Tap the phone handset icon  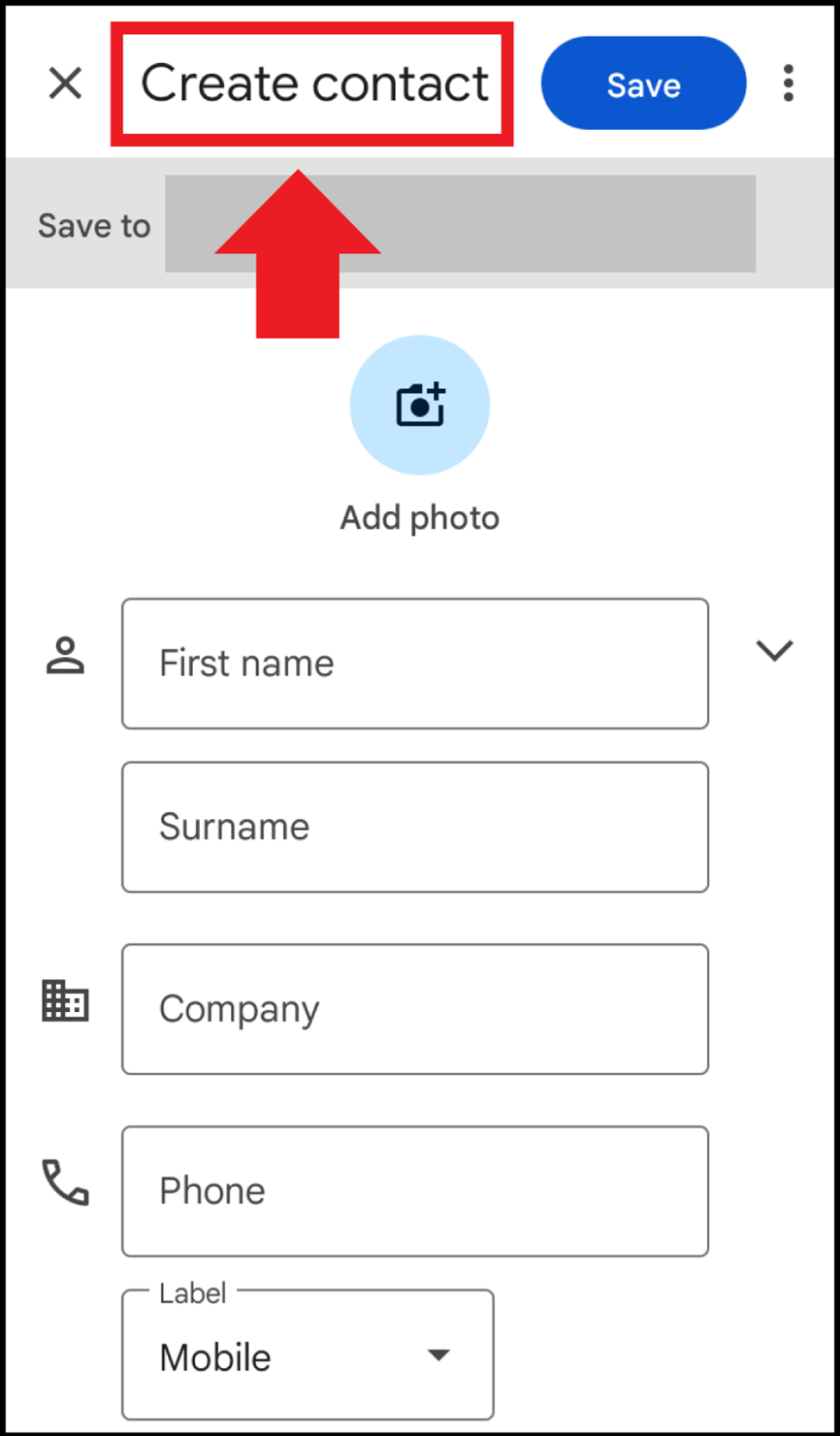pyautogui.click(x=65, y=1183)
